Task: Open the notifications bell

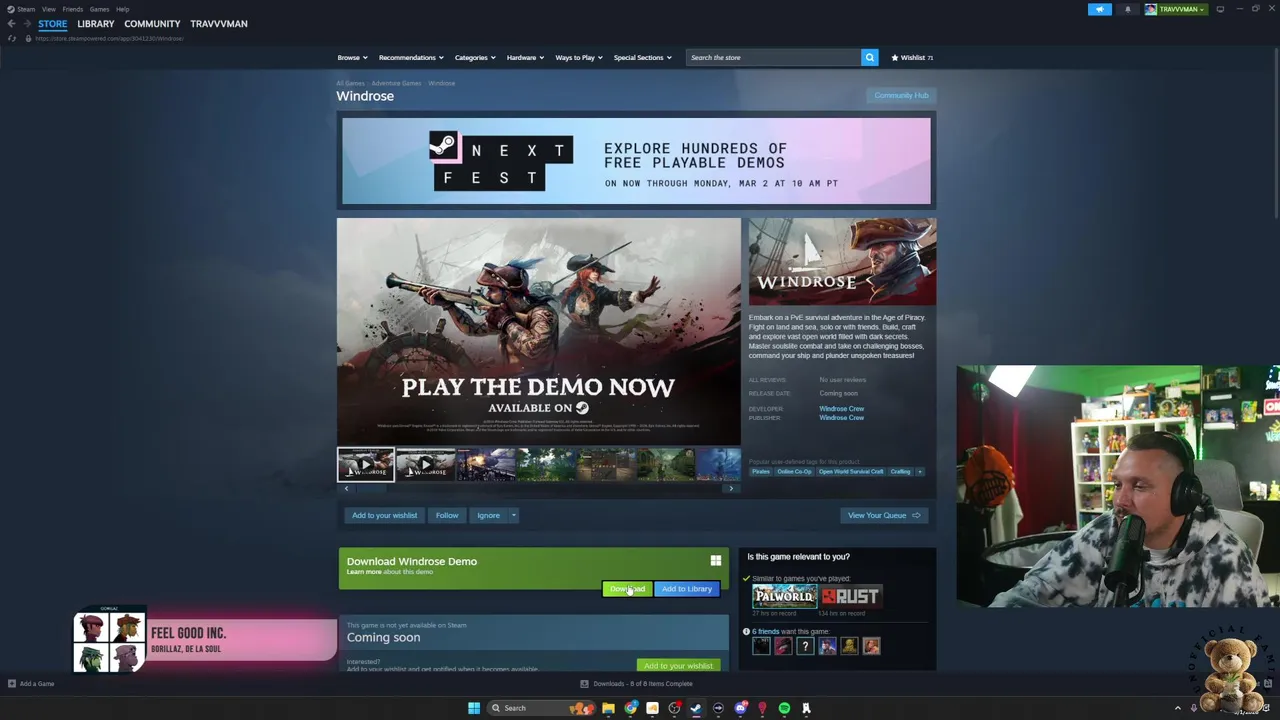Action: [1128, 9]
